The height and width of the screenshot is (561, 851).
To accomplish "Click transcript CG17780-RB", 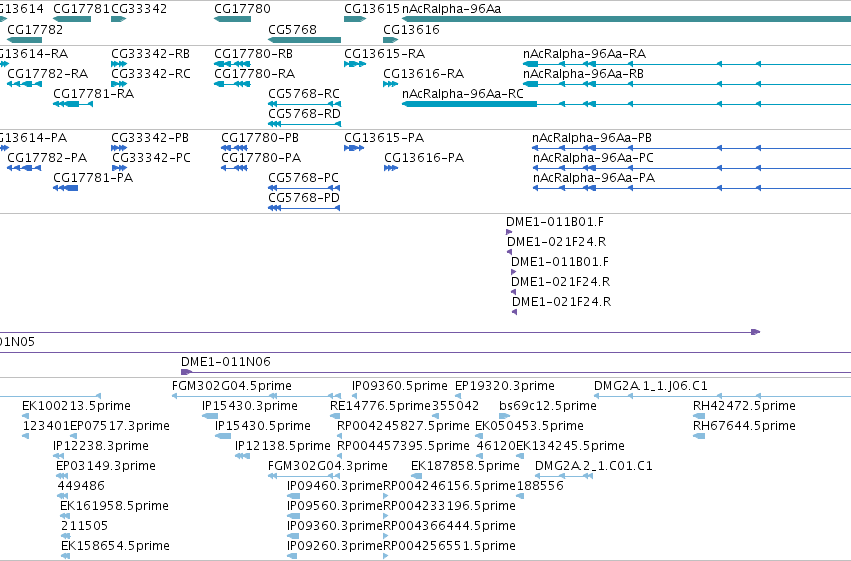I will point(253,54).
